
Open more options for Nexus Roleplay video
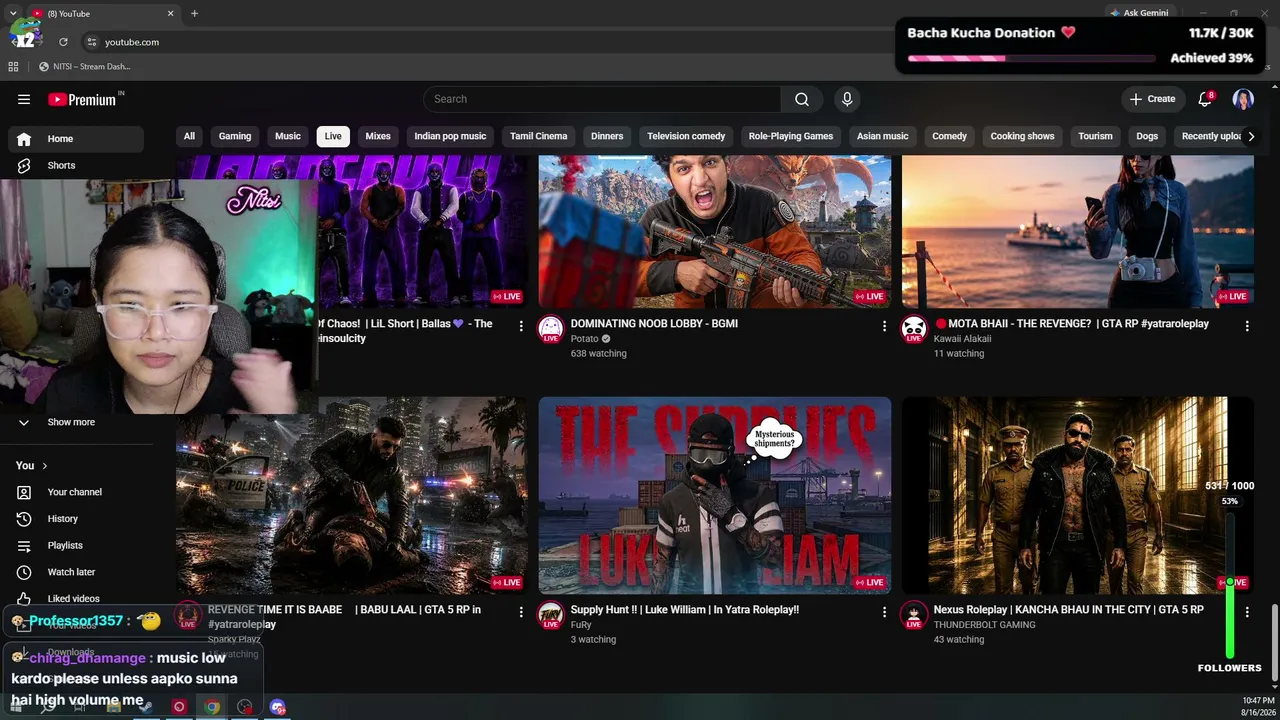pos(1247,611)
